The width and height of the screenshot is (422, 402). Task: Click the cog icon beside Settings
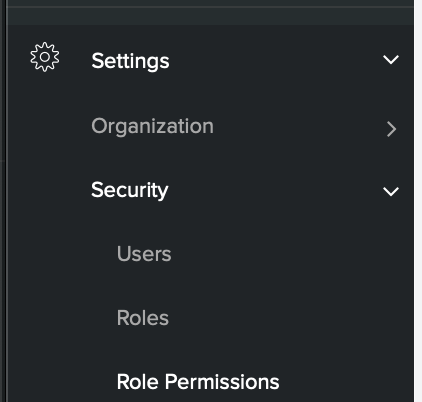(45, 57)
